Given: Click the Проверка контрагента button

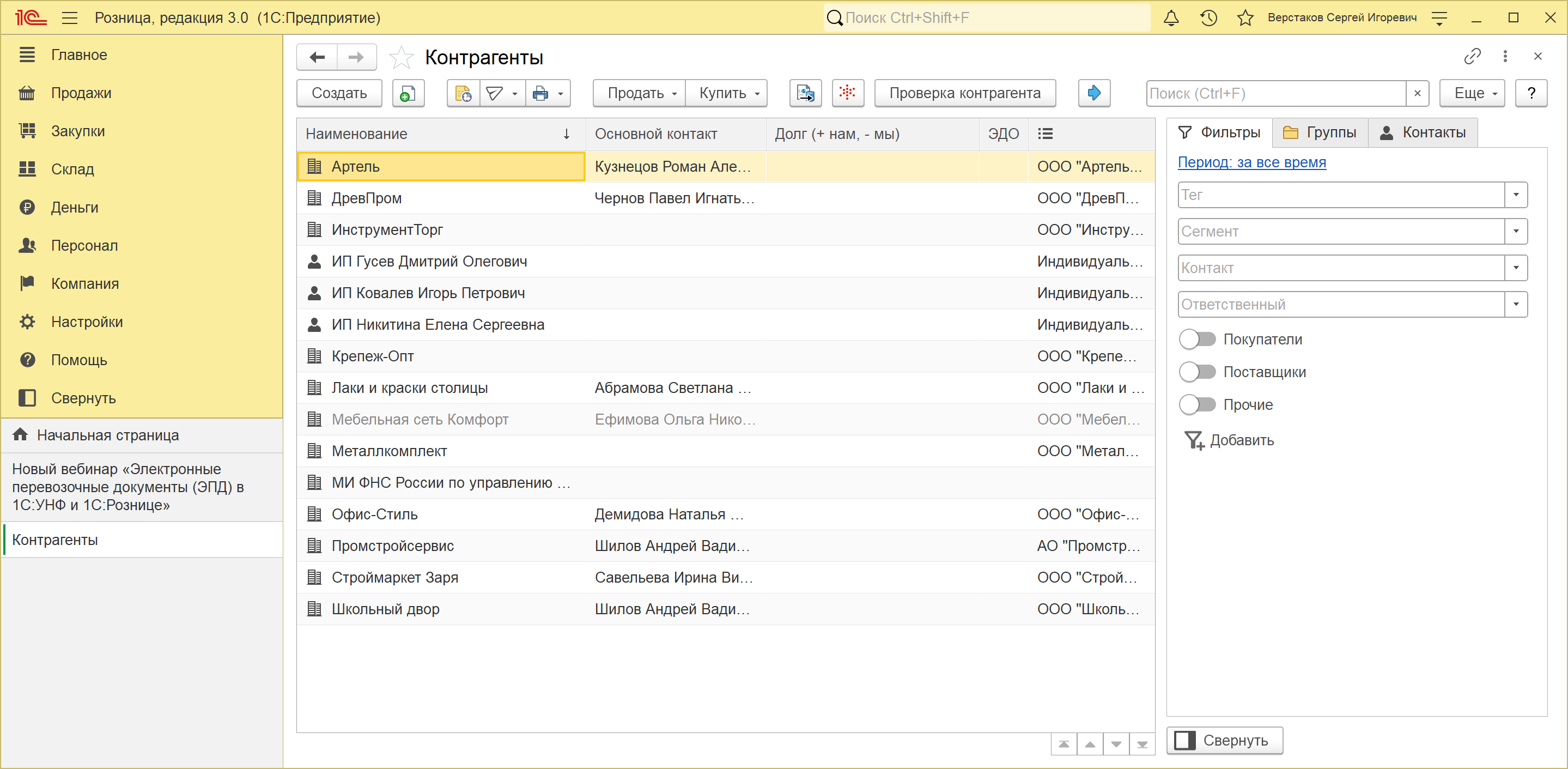Looking at the screenshot, I should pos(965,93).
